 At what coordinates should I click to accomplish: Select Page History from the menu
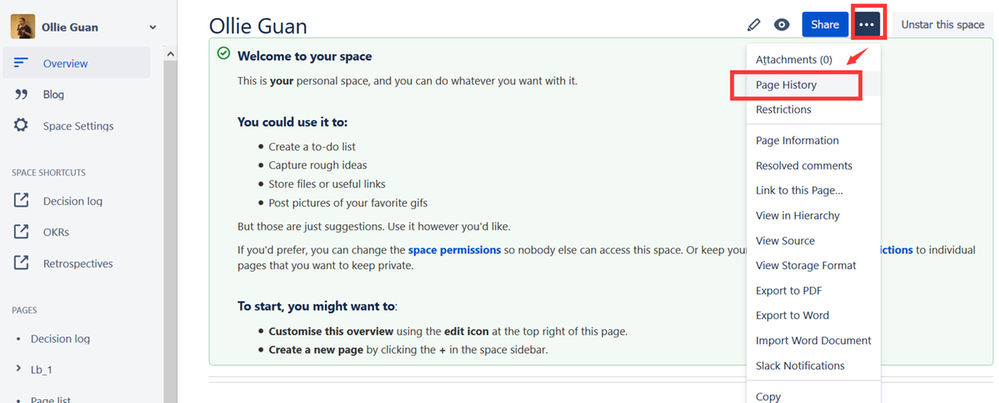786,85
